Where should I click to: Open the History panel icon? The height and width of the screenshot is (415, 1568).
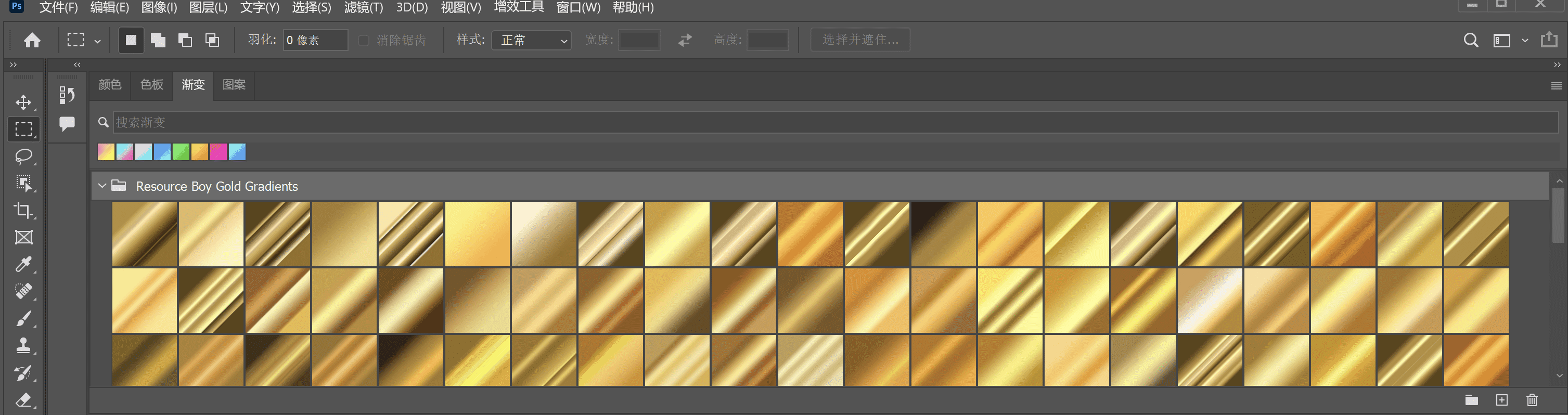tap(67, 95)
